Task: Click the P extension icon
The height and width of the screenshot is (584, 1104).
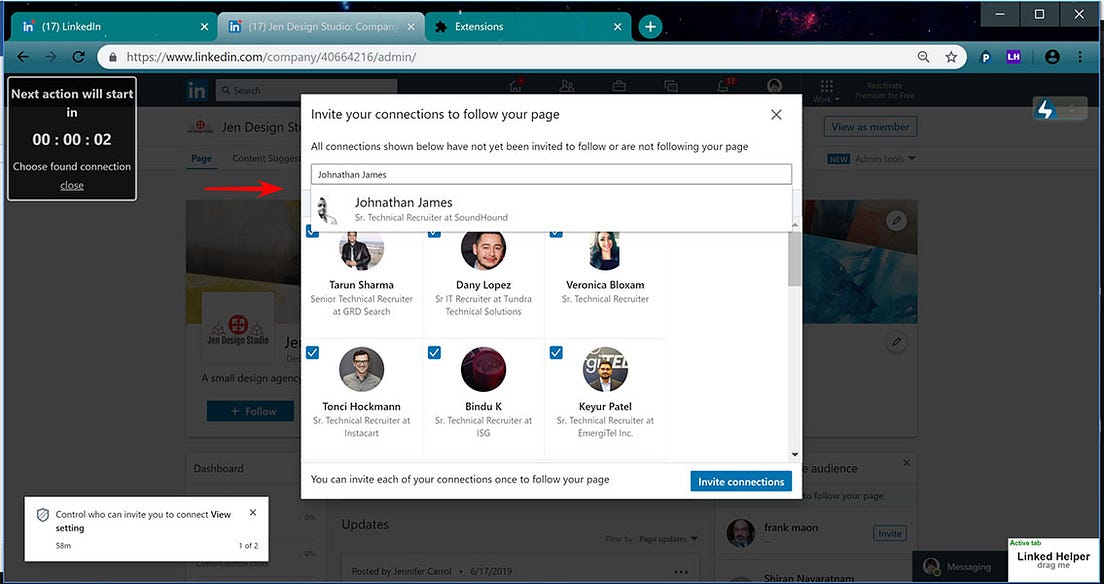Action: pyautogui.click(x=986, y=57)
